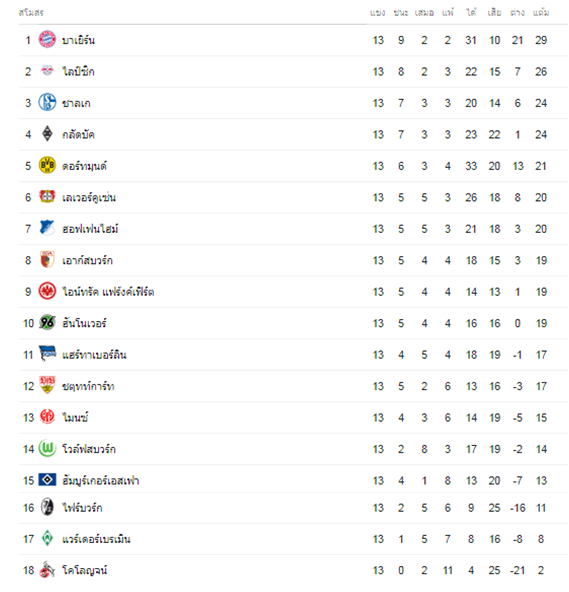This screenshot has height=592, width=569.
Task: Open the ไอน์ทรัค แฟร้งค์เฟิร์ต team link
Action: [108, 292]
